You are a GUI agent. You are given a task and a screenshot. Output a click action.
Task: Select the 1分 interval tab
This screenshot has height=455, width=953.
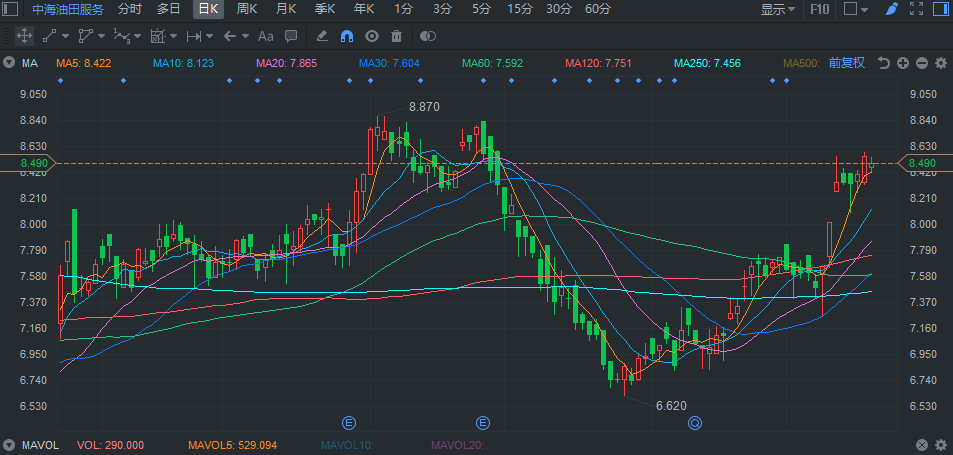(x=403, y=9)
